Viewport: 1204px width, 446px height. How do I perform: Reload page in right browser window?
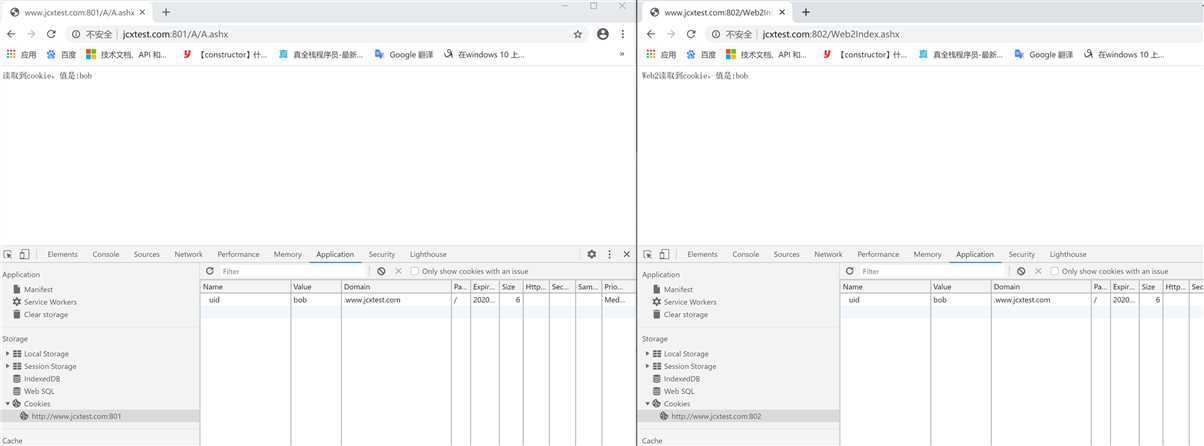pyautogui.click(x=691, y=33)
